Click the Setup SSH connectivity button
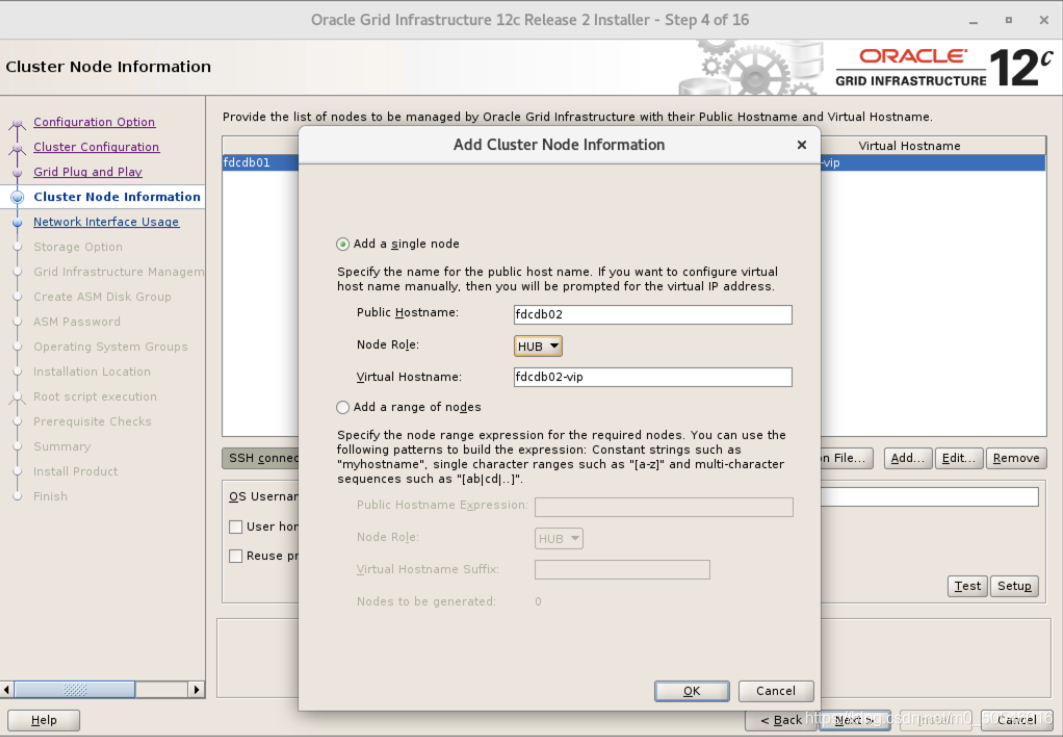The width and height of the screenshot is (1063, 737). coord(1014,586)
